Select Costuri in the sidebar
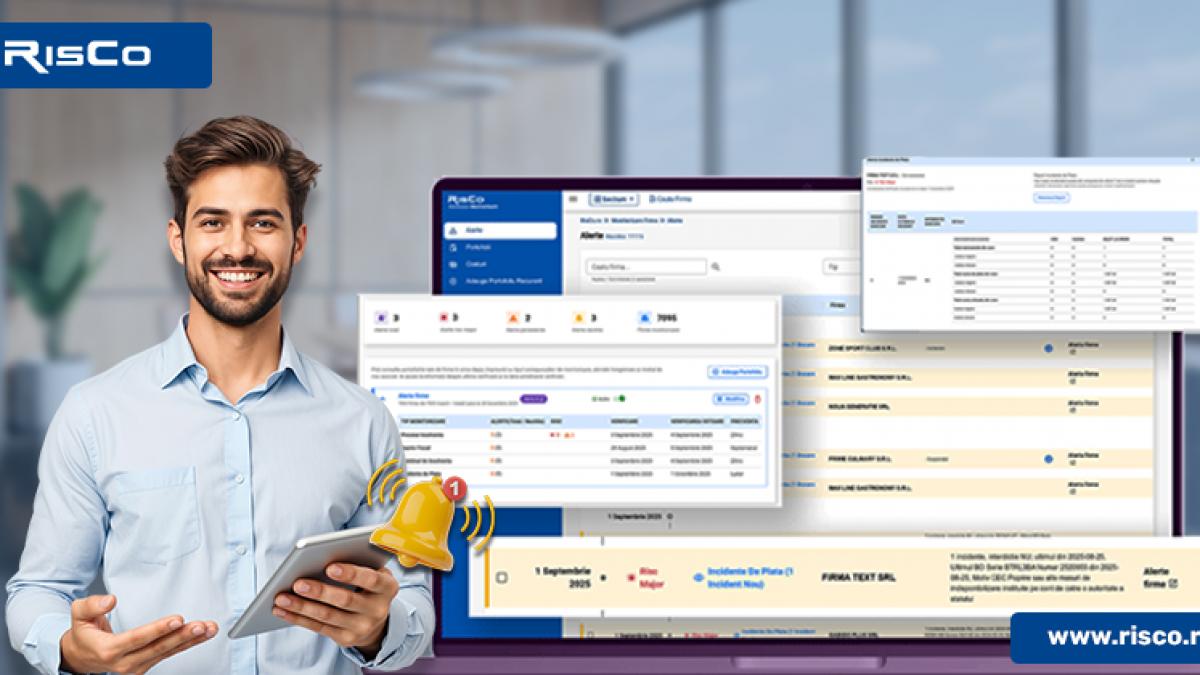Viewport: 1200px width, 675px height. click(500, 264)
